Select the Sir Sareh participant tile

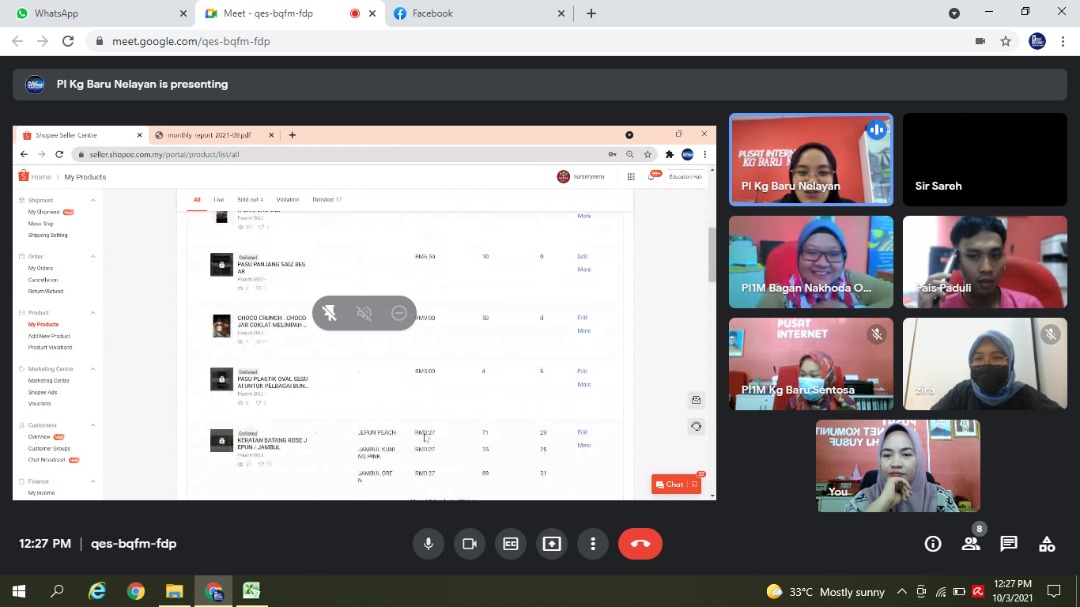(985, 159)
